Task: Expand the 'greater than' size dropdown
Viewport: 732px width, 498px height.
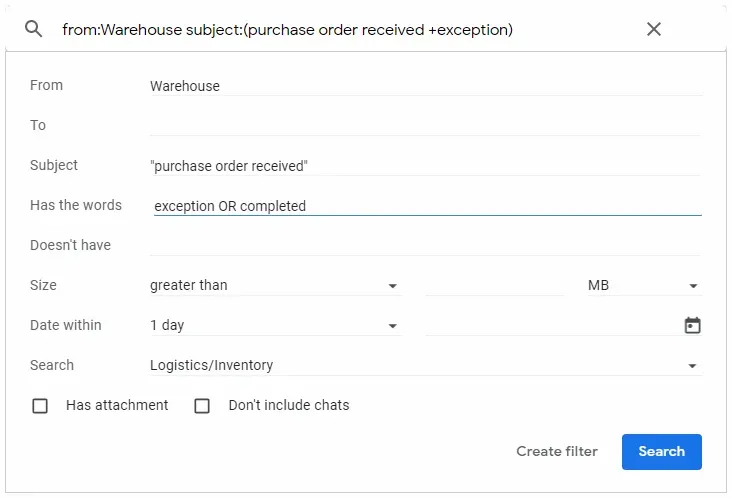Action: point(275,285)
